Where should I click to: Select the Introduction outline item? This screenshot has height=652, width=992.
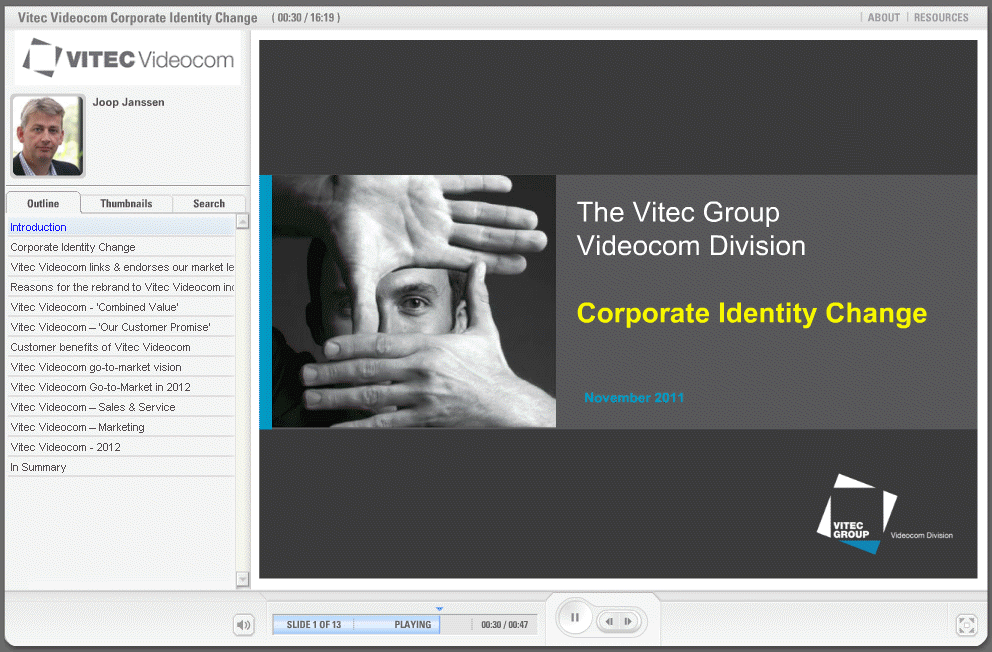tap(121, 227)
